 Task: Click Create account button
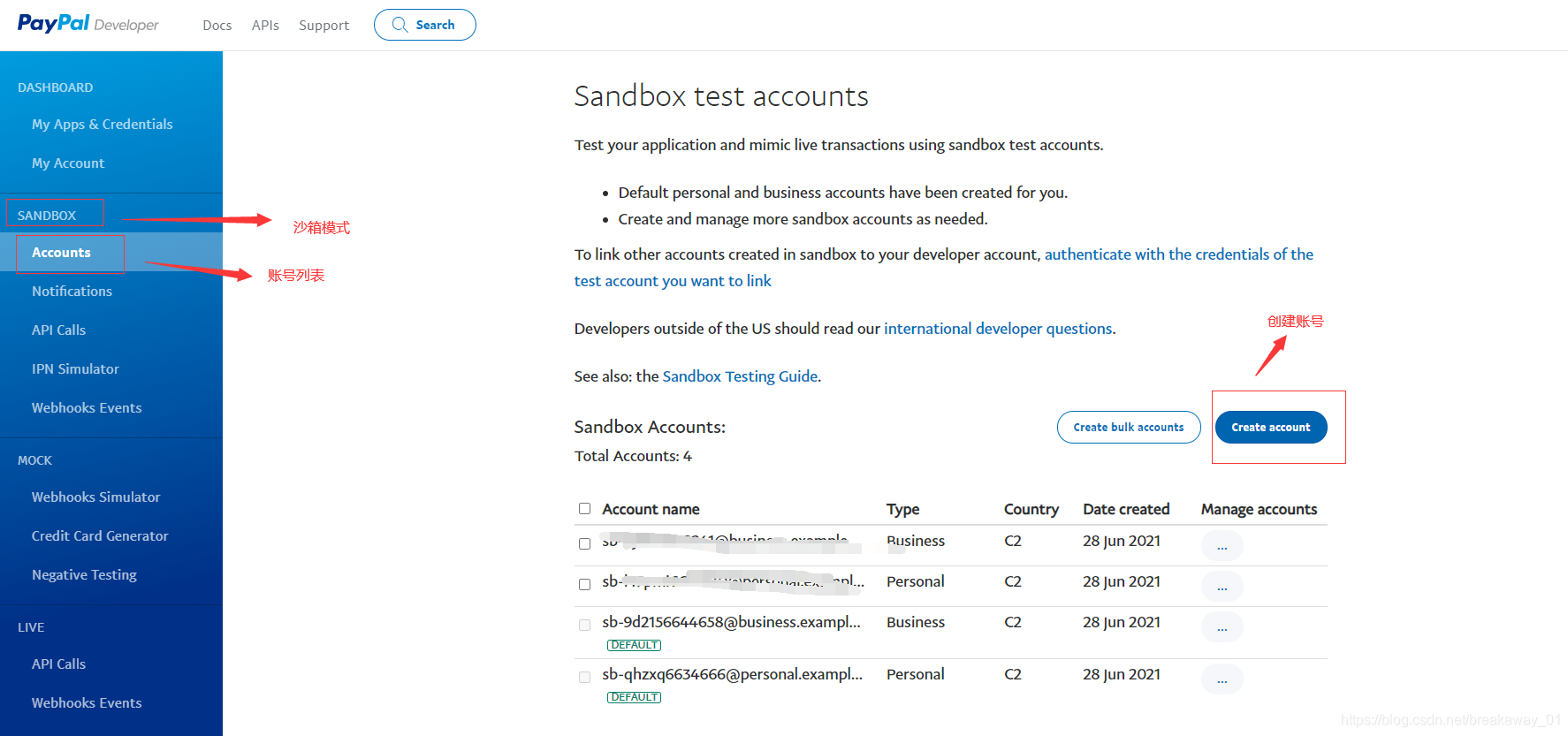click(1271, 427)
